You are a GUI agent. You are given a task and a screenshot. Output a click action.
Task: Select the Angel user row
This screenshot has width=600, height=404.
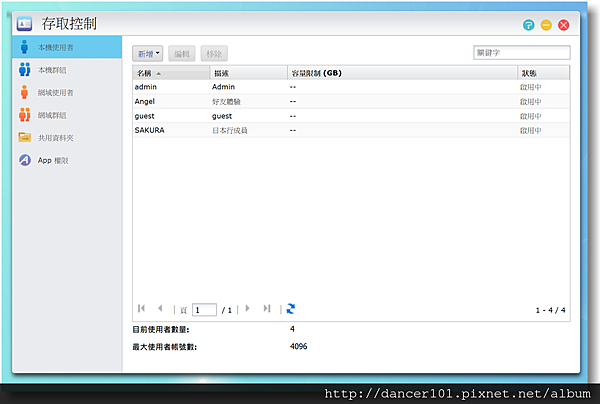(351, 101)
